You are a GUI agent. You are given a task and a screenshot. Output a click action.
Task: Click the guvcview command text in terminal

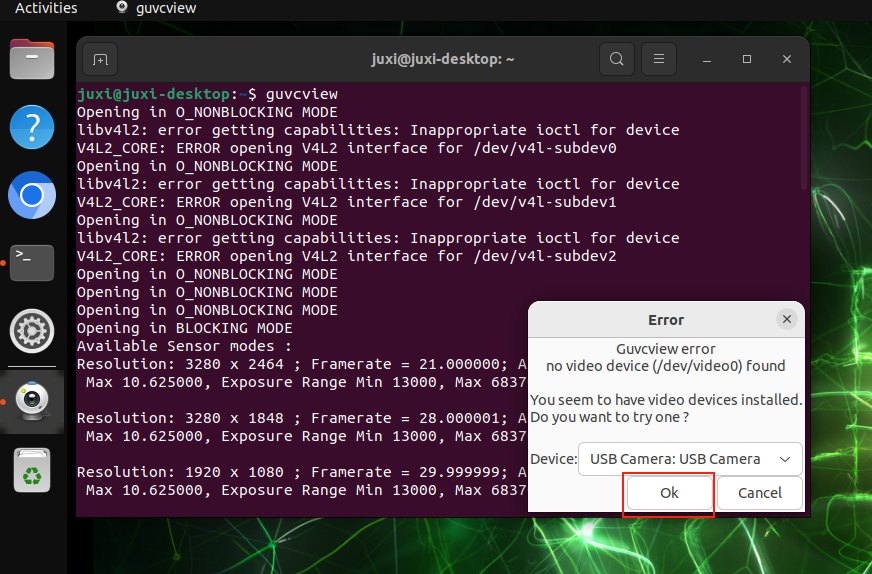point(302,94)
